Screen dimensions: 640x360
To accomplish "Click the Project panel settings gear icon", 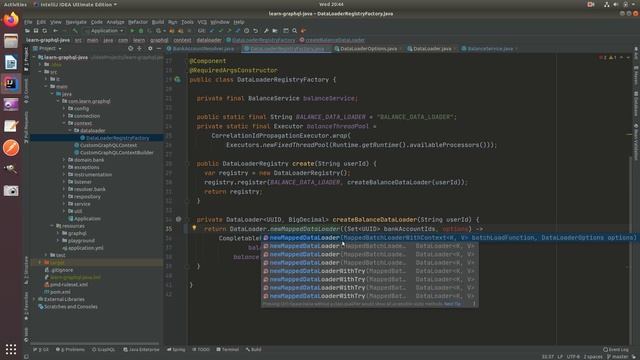I will tap(150, 49).
